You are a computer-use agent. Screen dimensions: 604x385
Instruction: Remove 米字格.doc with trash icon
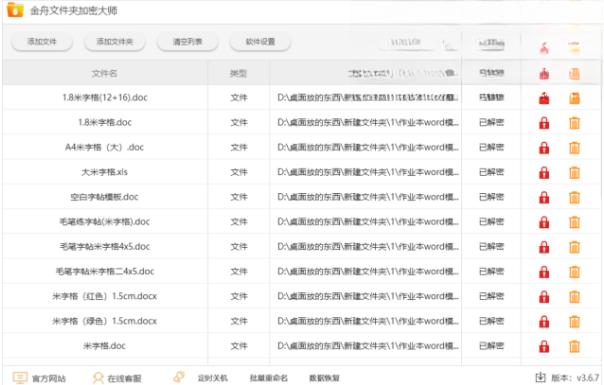(574, 346)
